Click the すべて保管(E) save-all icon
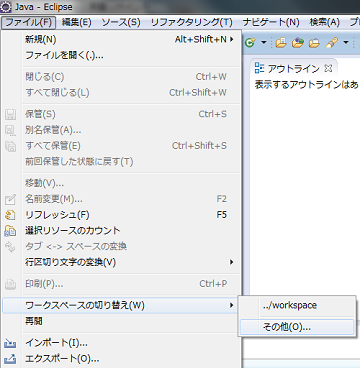 10,146
